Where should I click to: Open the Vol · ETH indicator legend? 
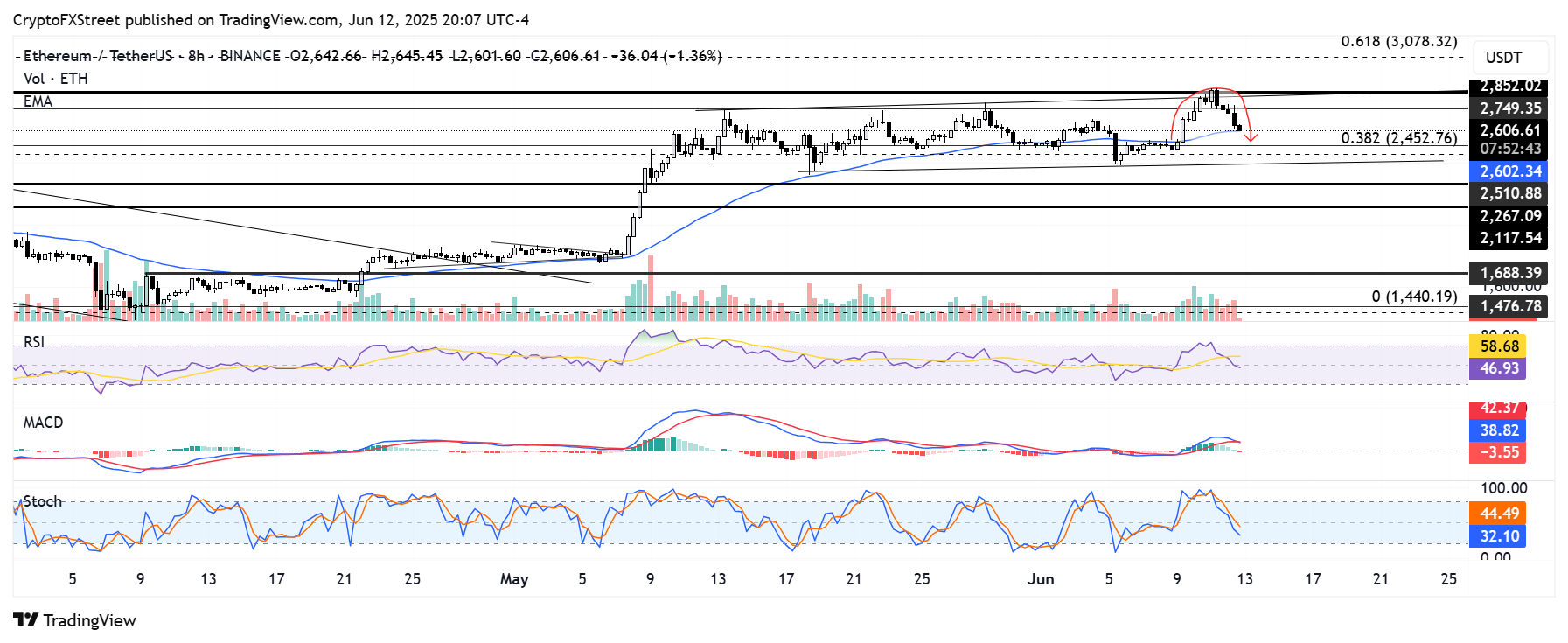click(x=56, y=79)
